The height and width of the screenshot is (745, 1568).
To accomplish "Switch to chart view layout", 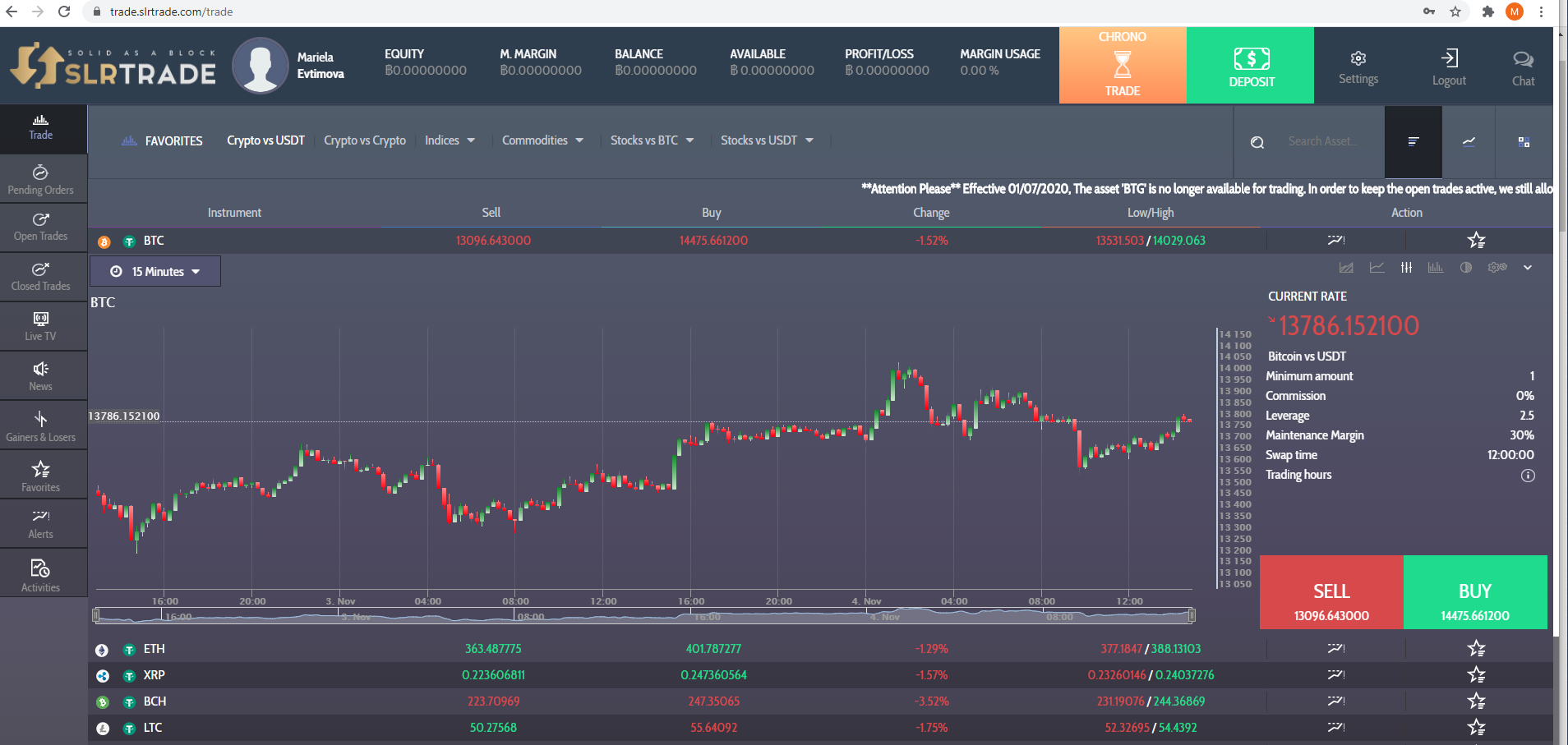I will [1469, 141].
